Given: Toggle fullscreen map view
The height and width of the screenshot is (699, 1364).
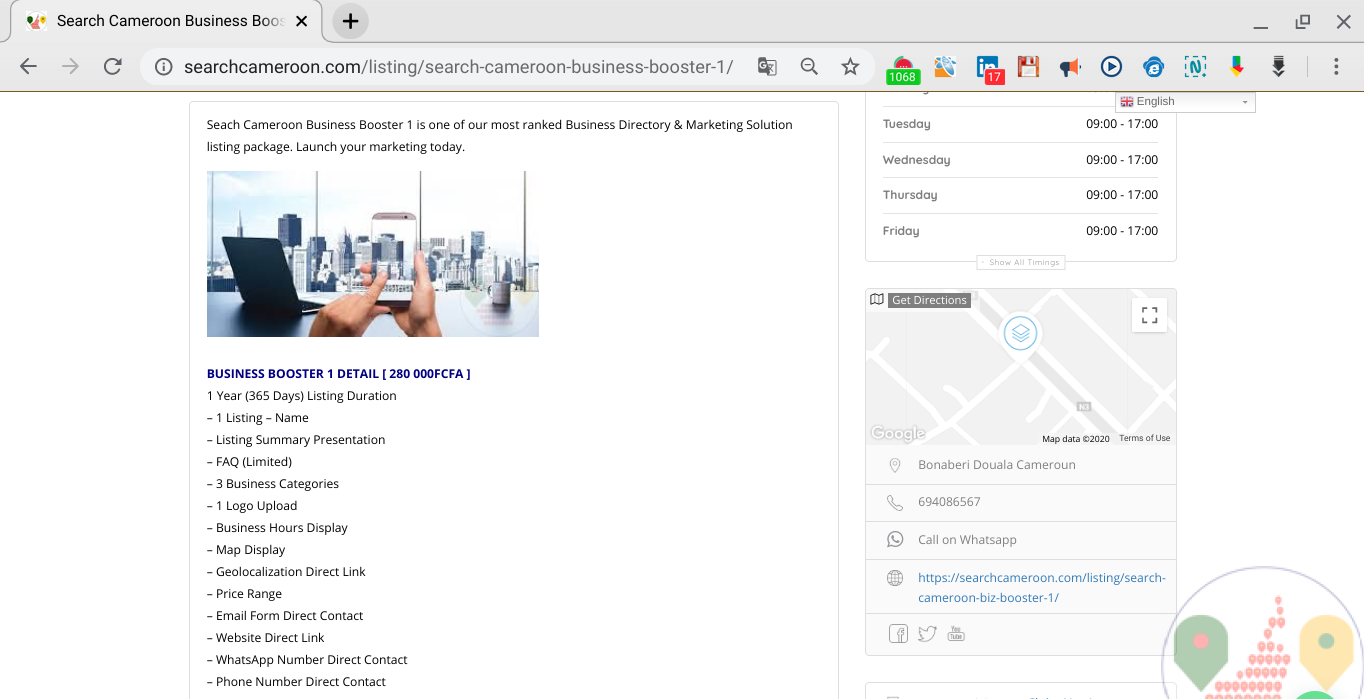Looking at the screenshot, I should pos(1150,315).
